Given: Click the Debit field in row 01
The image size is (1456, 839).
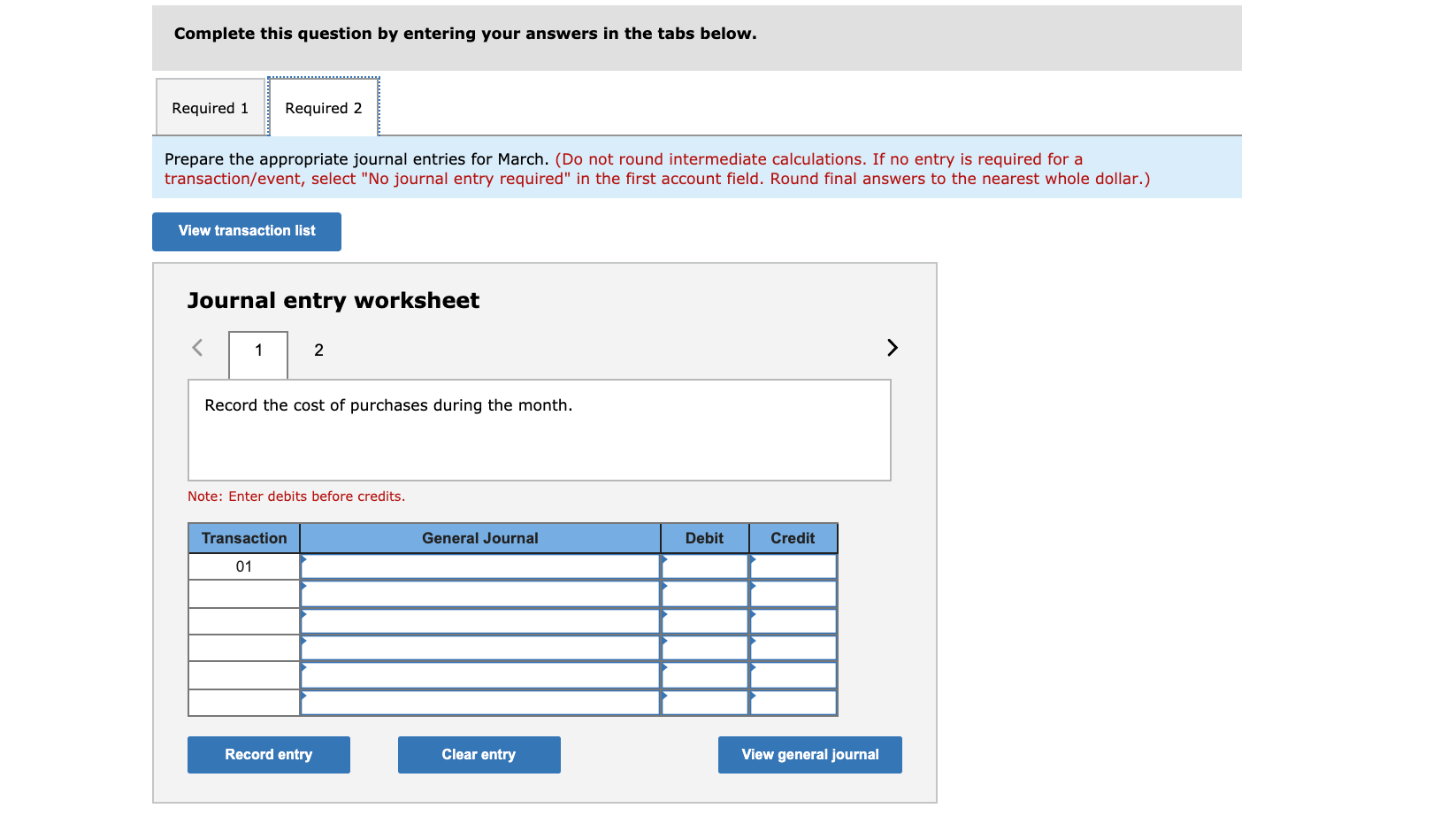Looking at the screenshot, I should pos(705,566).
